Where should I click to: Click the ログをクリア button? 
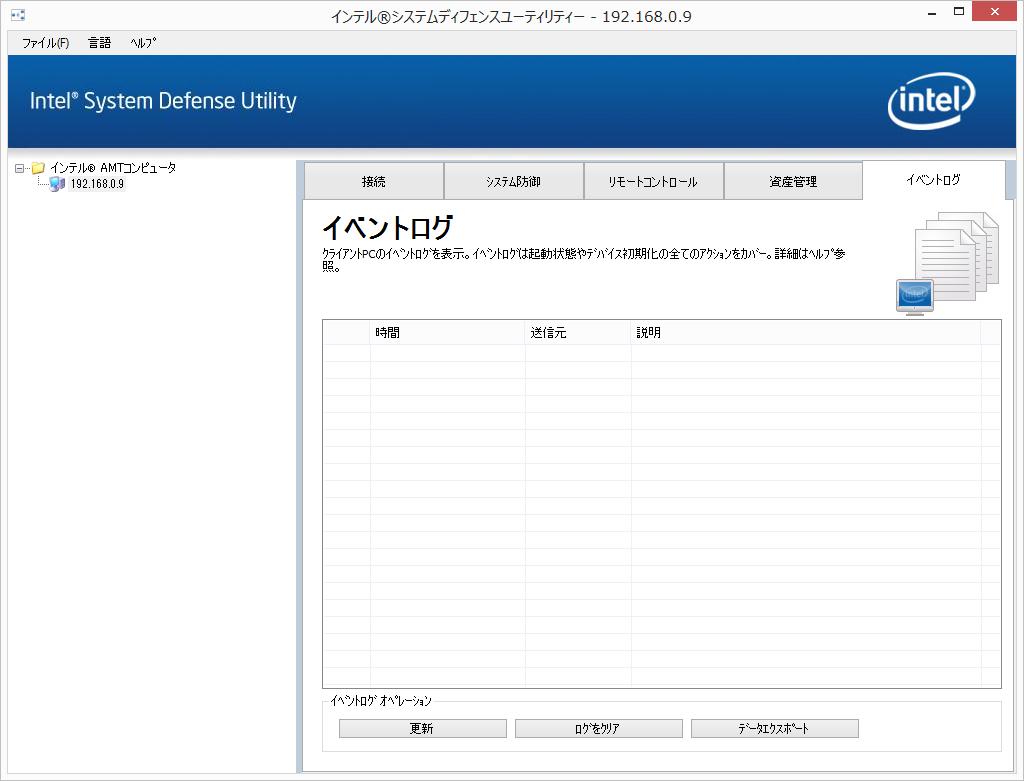599,728
